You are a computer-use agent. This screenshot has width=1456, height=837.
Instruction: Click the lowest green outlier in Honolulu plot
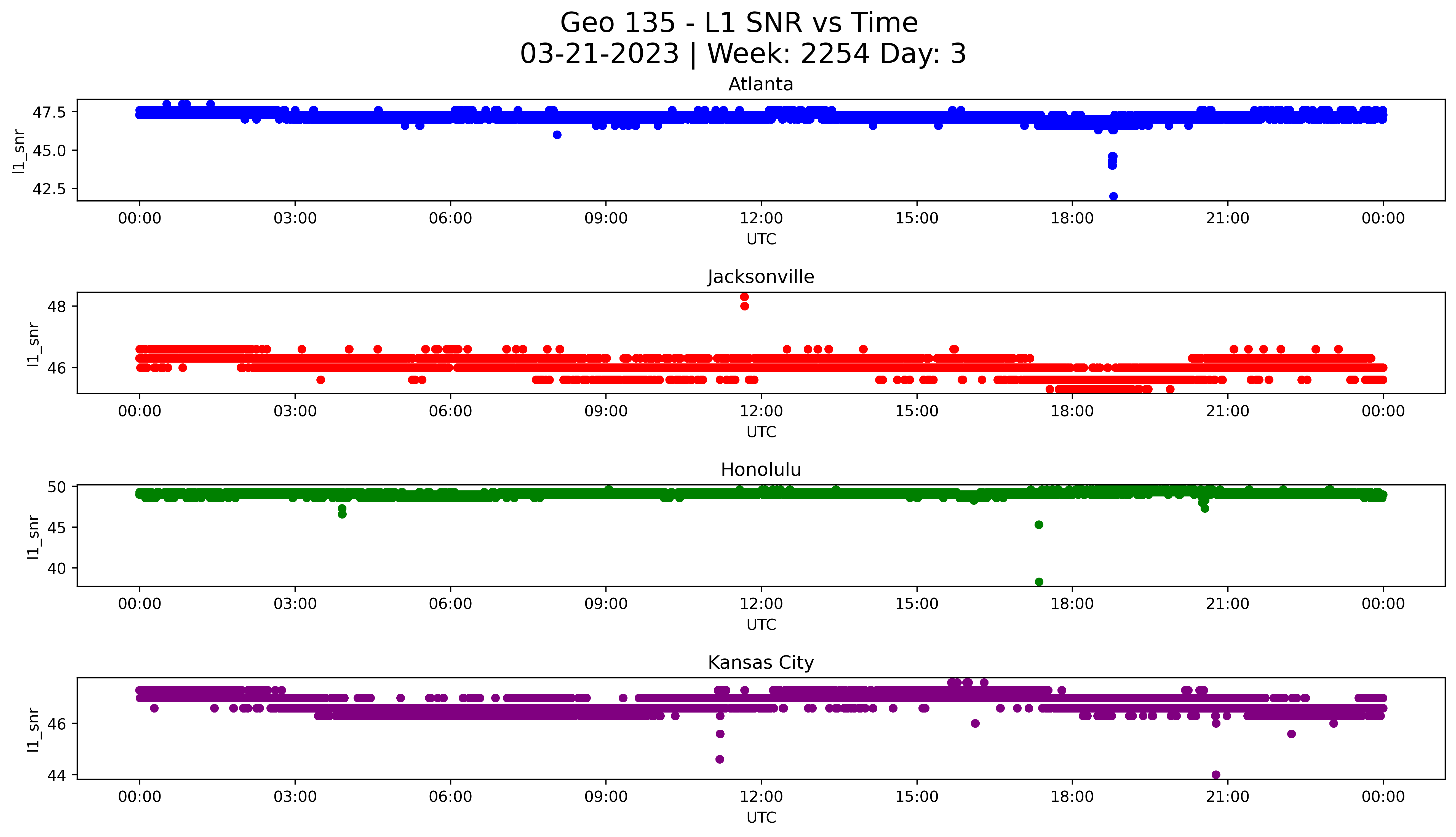point(1039,582)
